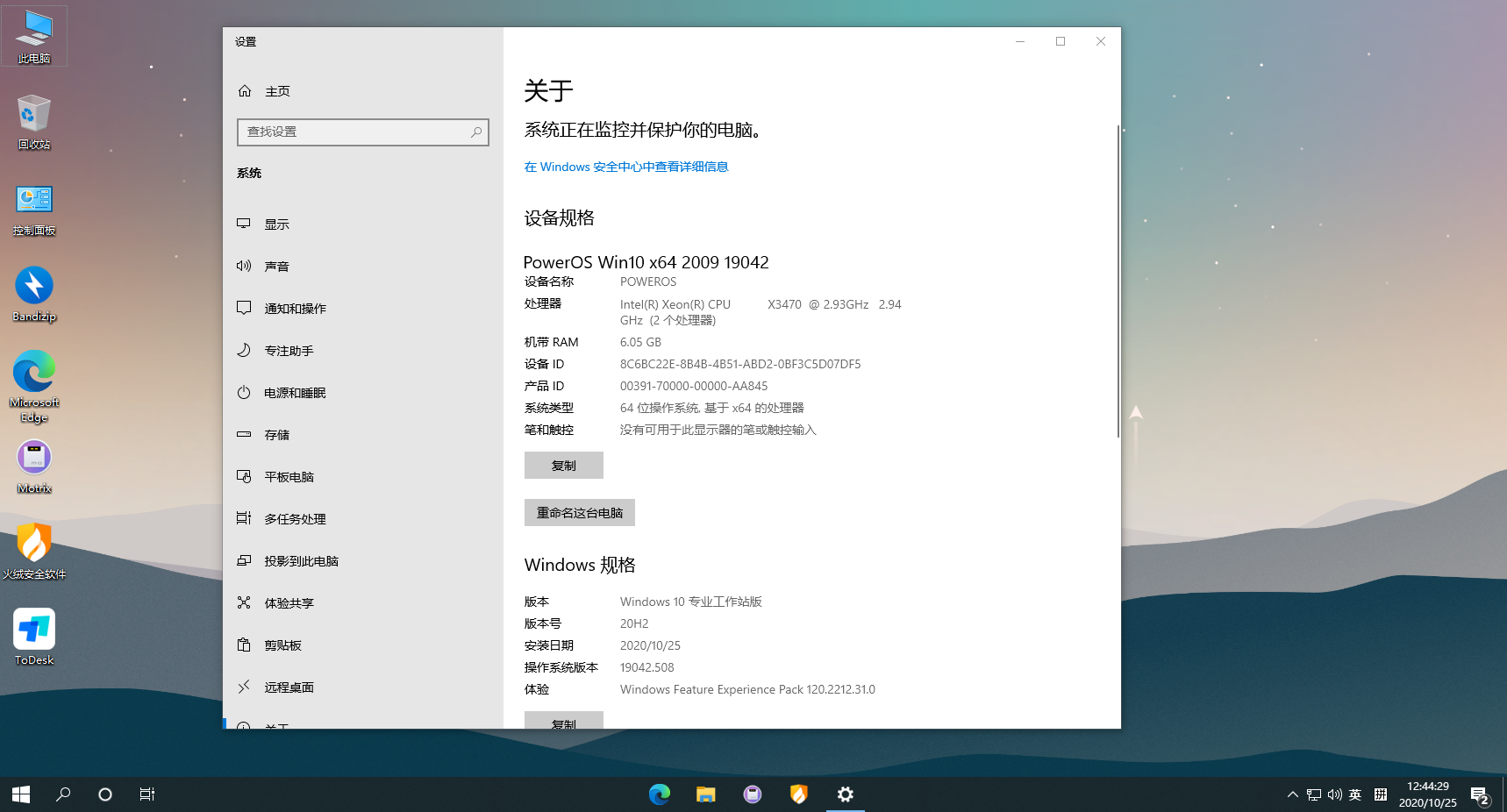1507x812 pixels.
Task: Select Bandizip desktop icon
Action: coord(34,295)
